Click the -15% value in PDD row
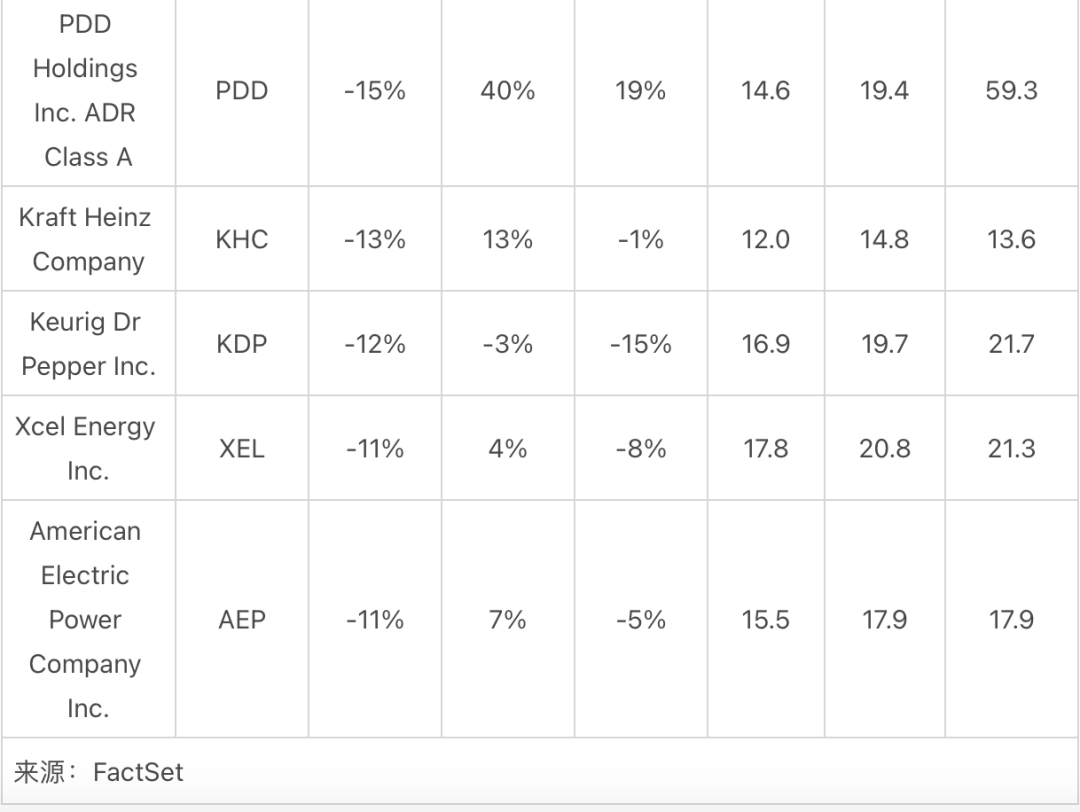1080x812 pixels. point(375,91)
